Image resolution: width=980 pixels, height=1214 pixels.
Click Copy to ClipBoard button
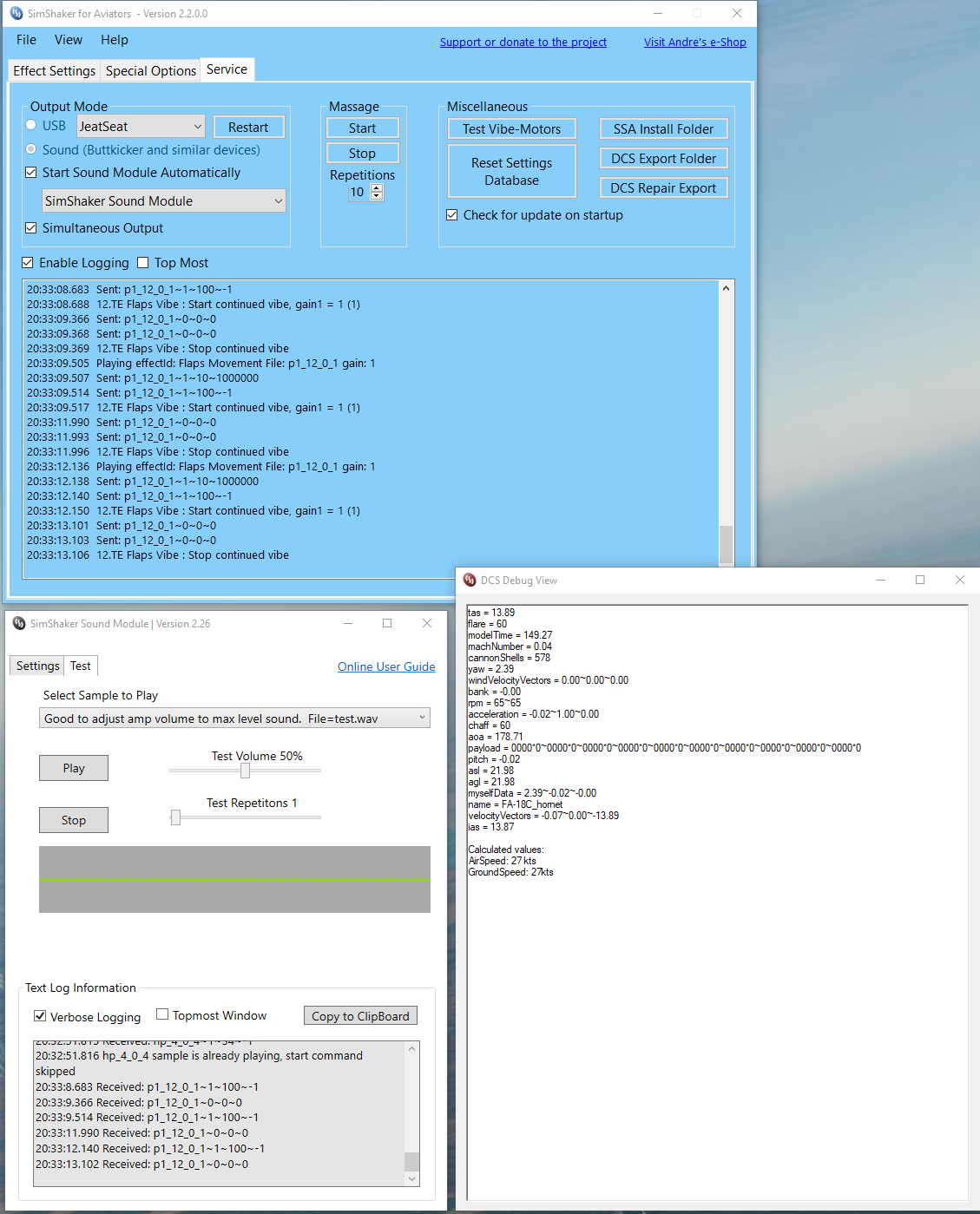(x=360, y=1016)
